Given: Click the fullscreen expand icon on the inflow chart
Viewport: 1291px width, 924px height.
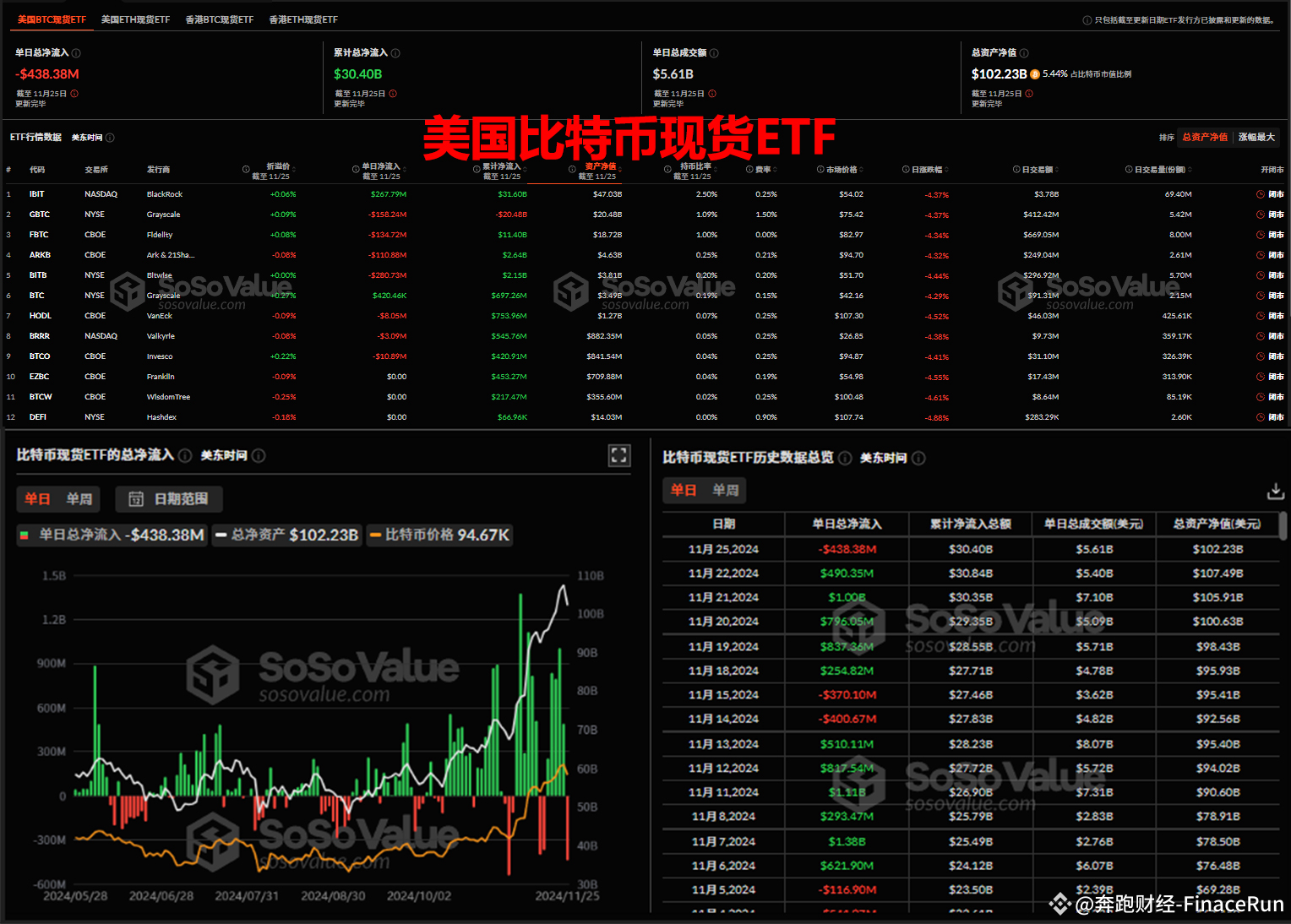Looking at the screenshot, I should [619, 455].
